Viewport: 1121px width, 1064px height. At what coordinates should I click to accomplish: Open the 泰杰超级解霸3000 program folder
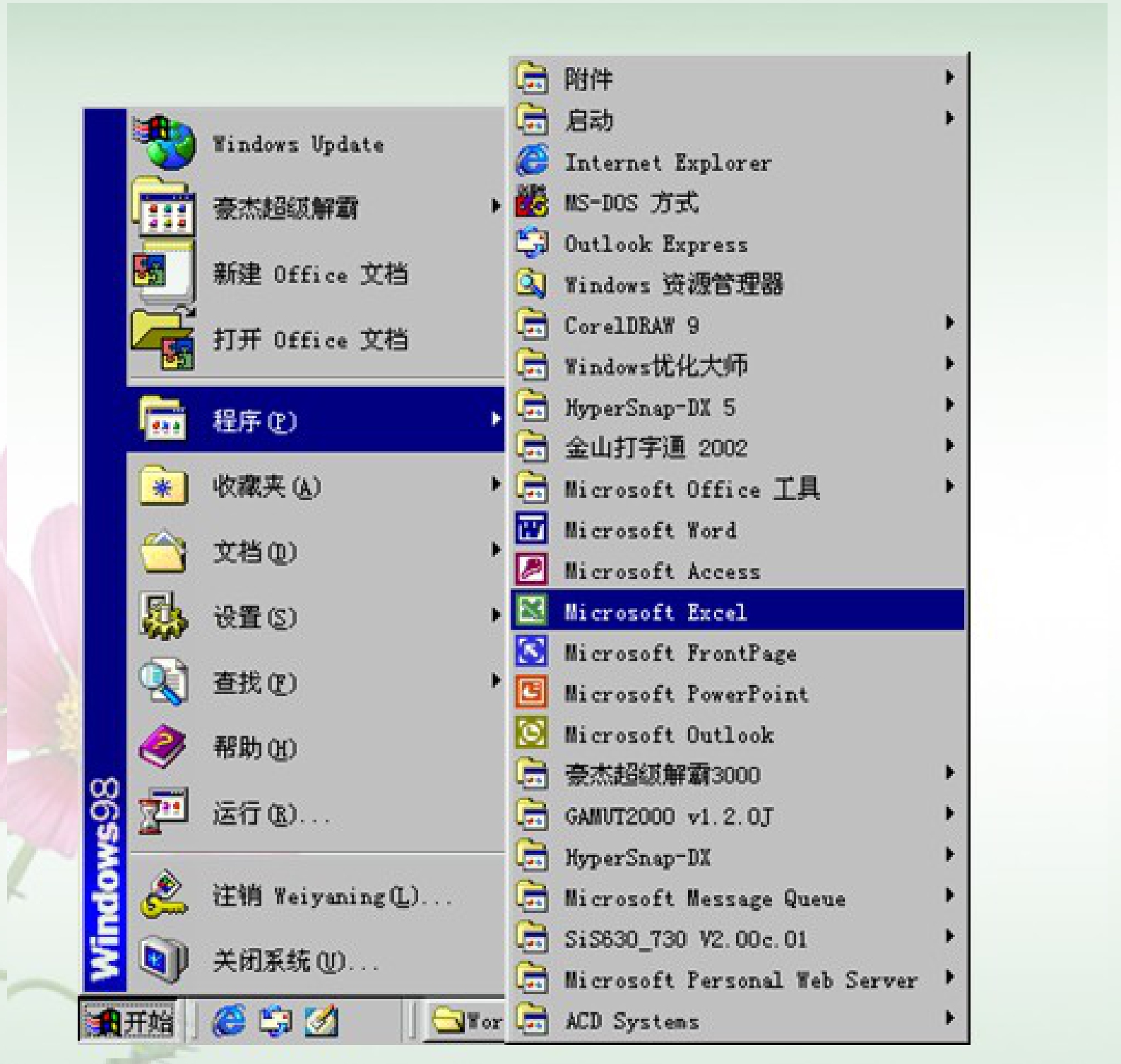point(737,774)
